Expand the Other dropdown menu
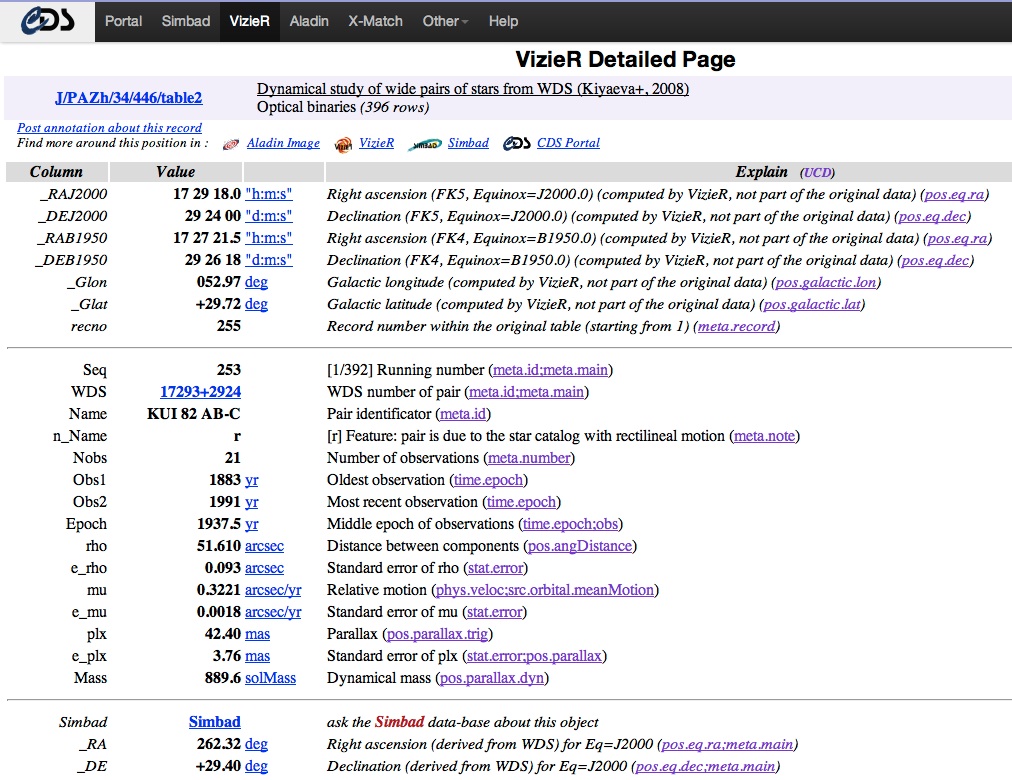The image size is (1012, 780). click(x=445, y=21)
